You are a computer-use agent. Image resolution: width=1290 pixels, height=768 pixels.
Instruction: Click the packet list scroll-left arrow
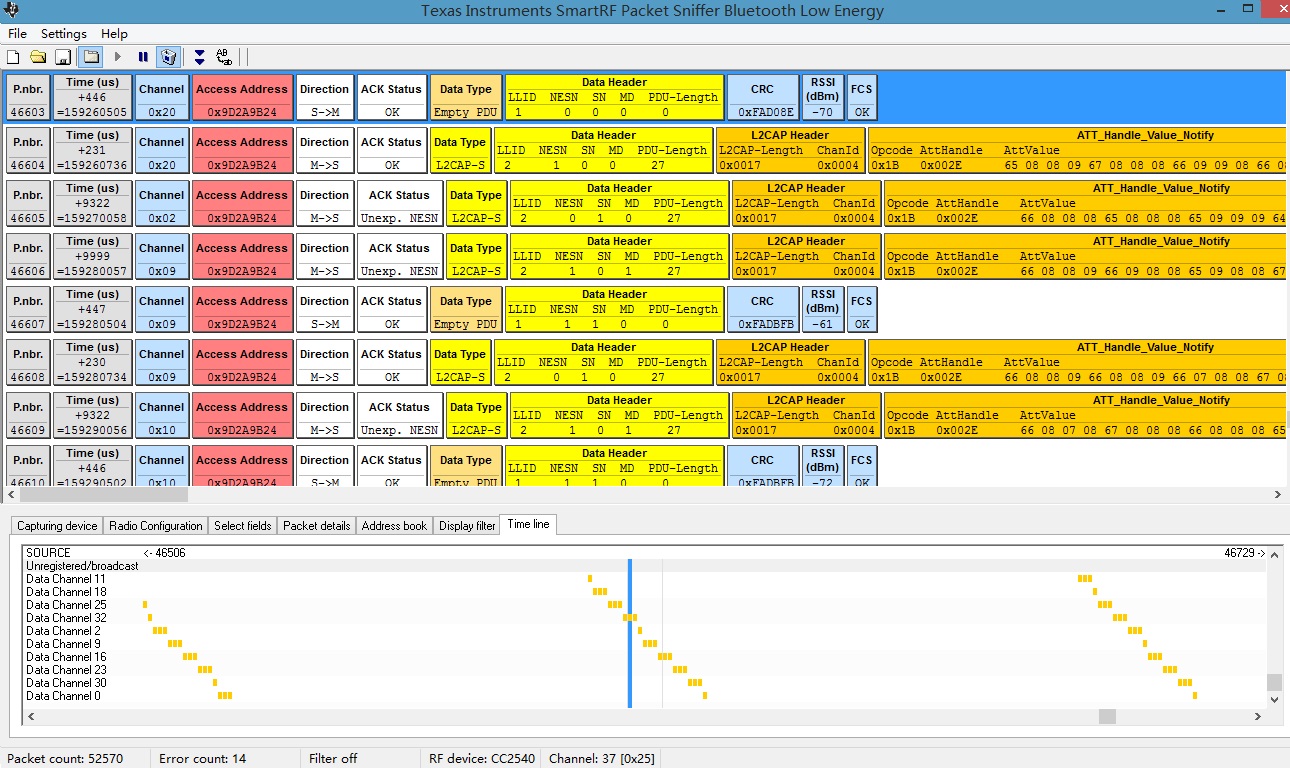12,495
